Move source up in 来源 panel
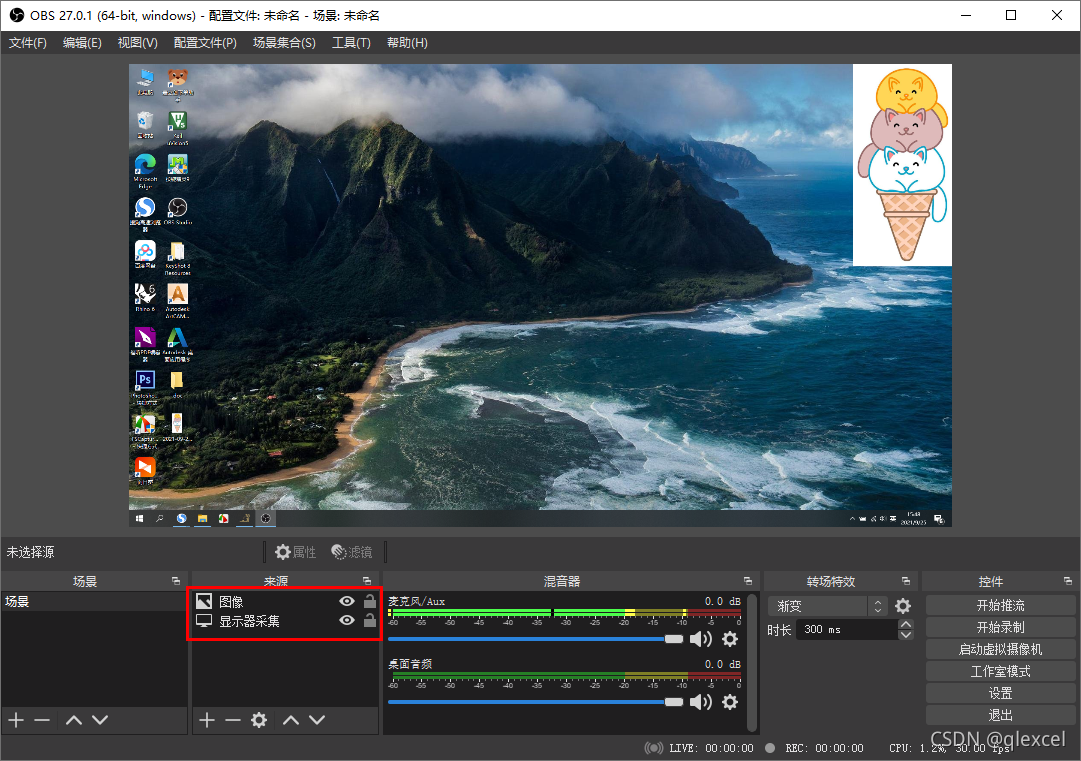The width and height of the screenshot is (1081, 761). pos(291,720)
